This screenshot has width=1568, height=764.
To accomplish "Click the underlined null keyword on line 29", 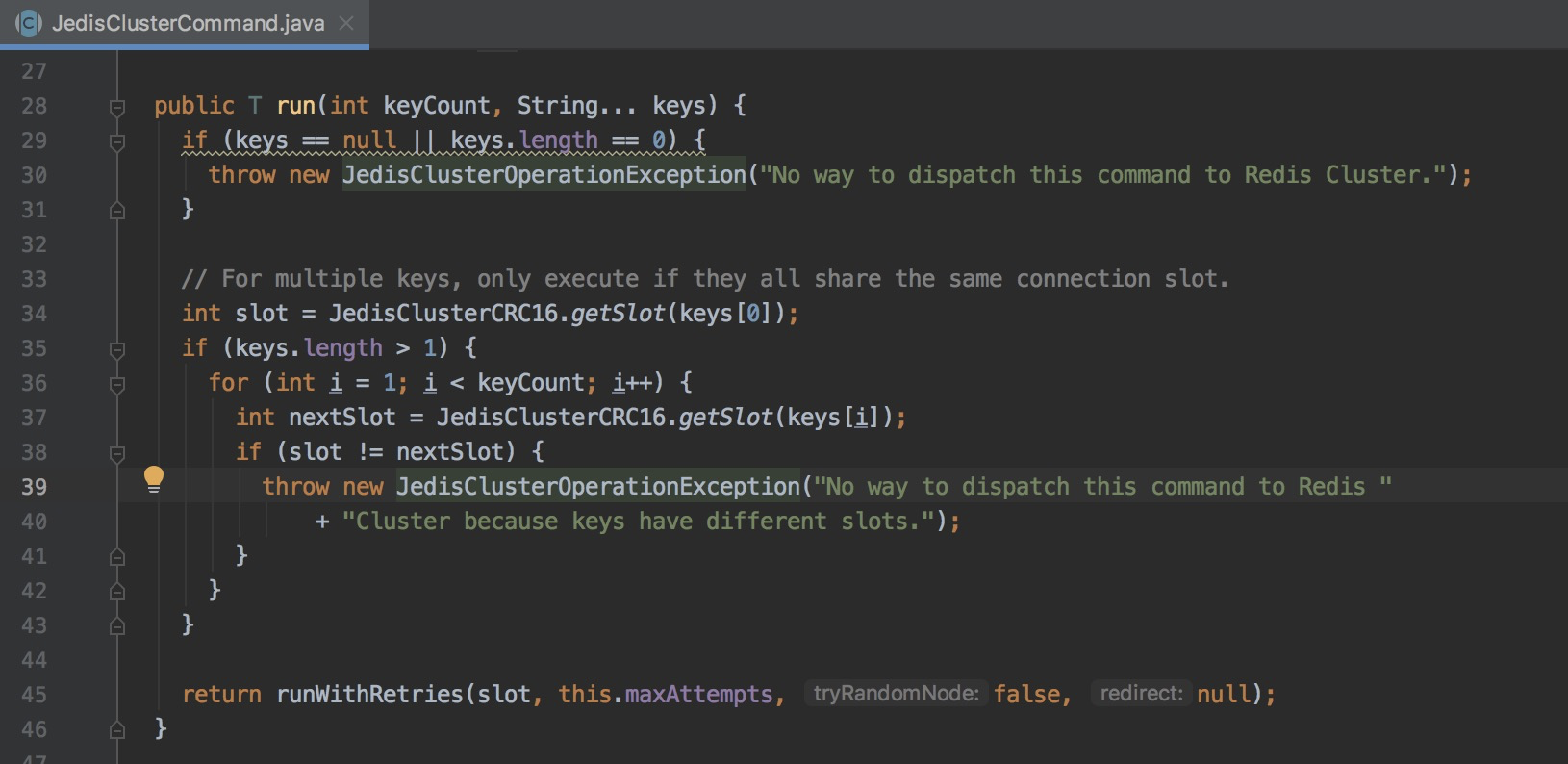I will (369, 140).
